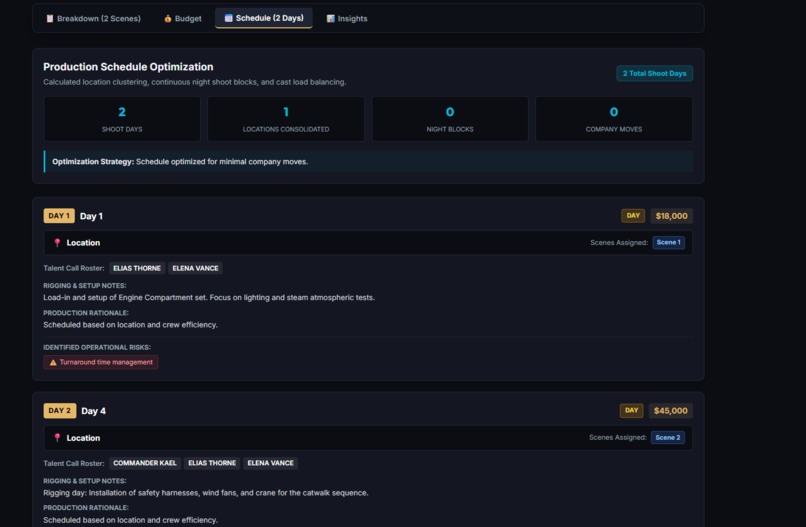Click the Day 1 title text
806x527 pixels.
tap(91, 216)
